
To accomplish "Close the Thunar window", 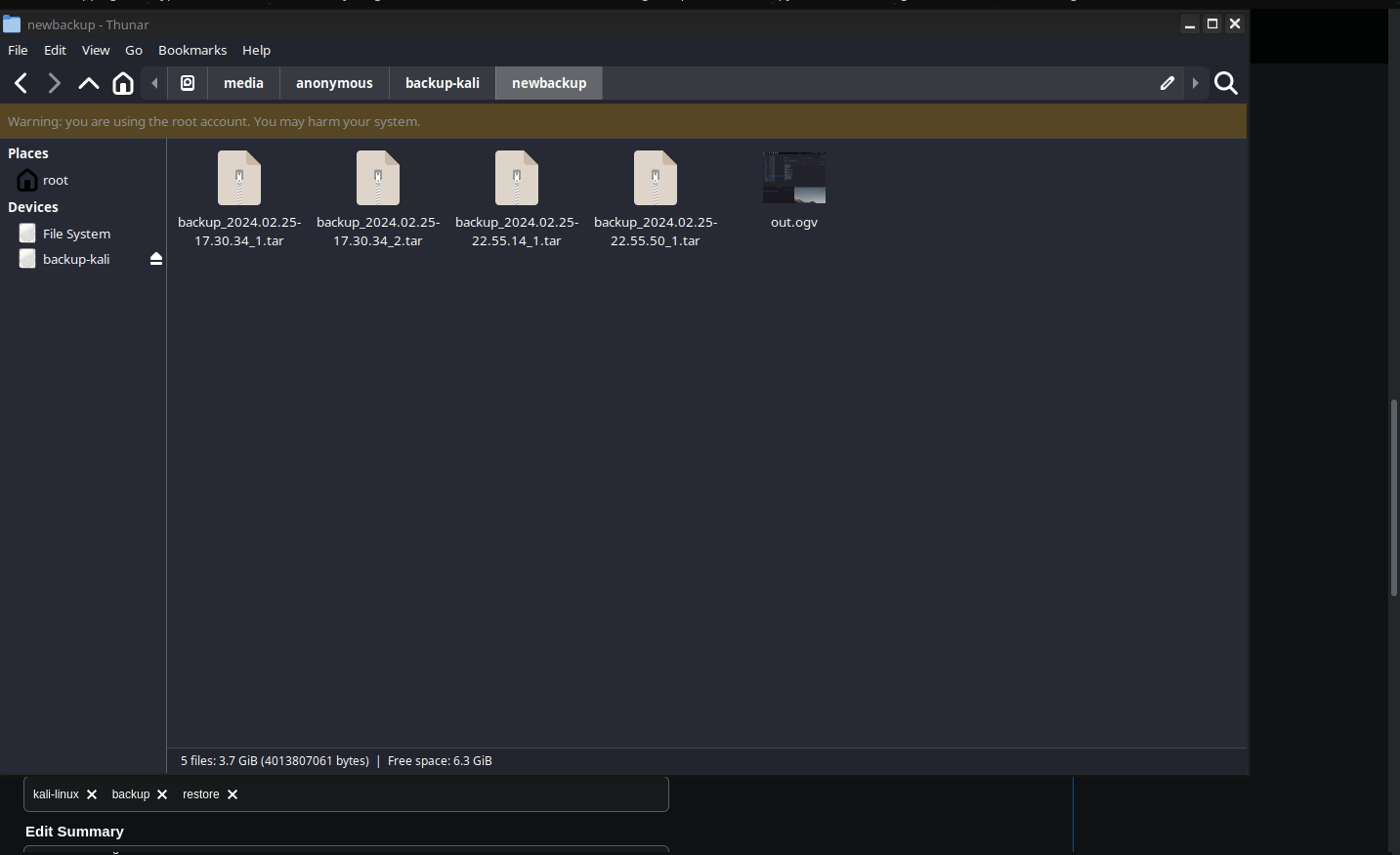I will coord(1235,24).
